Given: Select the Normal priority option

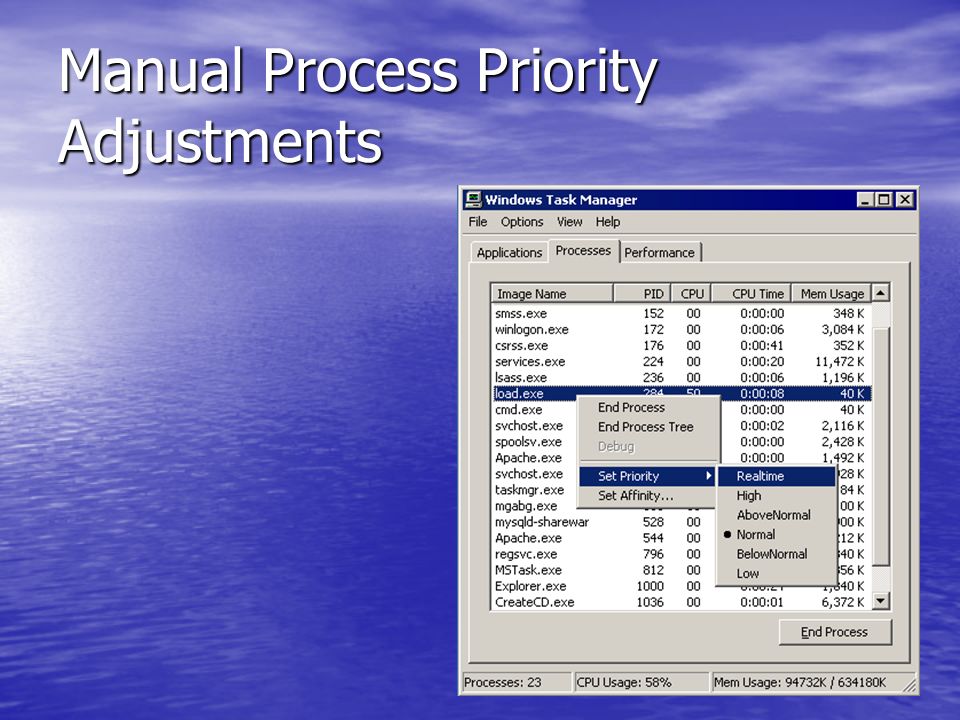Looking at the screenshot, I should click(x=776, y=534).
